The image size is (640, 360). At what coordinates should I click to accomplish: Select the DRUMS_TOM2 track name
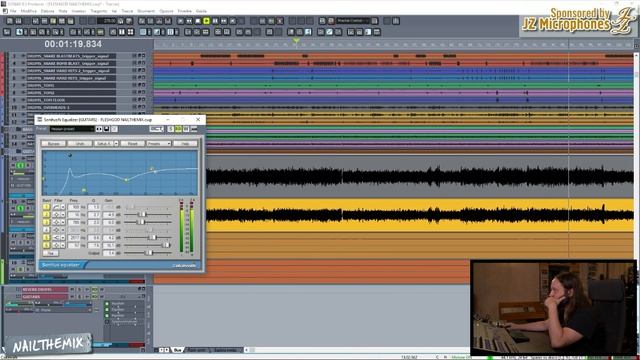coord(71,93)
